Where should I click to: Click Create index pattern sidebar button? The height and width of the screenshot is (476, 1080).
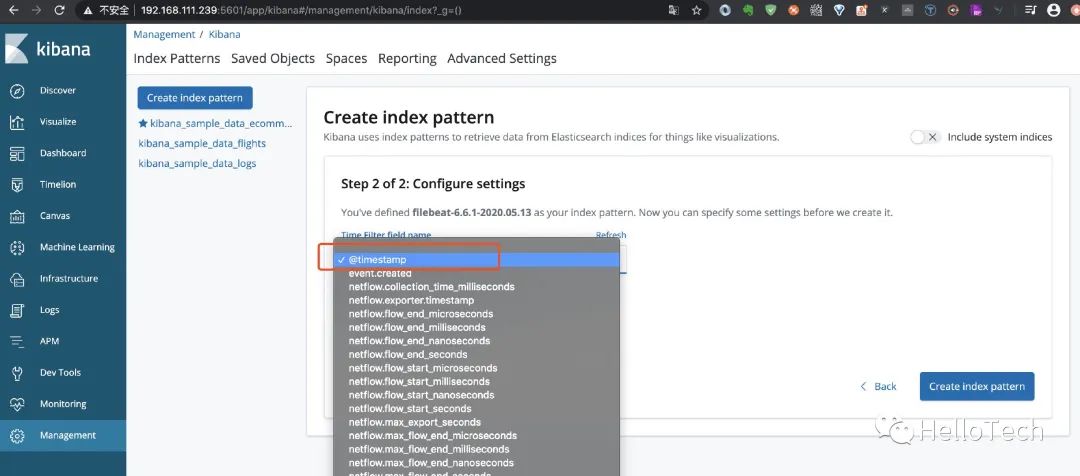coord(195,98)
